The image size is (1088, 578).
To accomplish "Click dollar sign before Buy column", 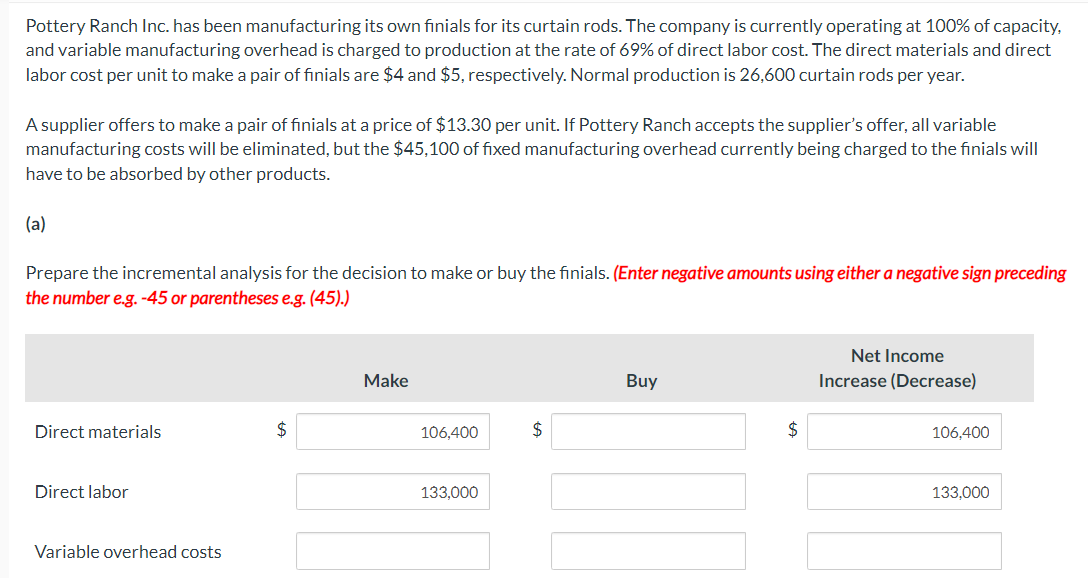I will [538, 430].
